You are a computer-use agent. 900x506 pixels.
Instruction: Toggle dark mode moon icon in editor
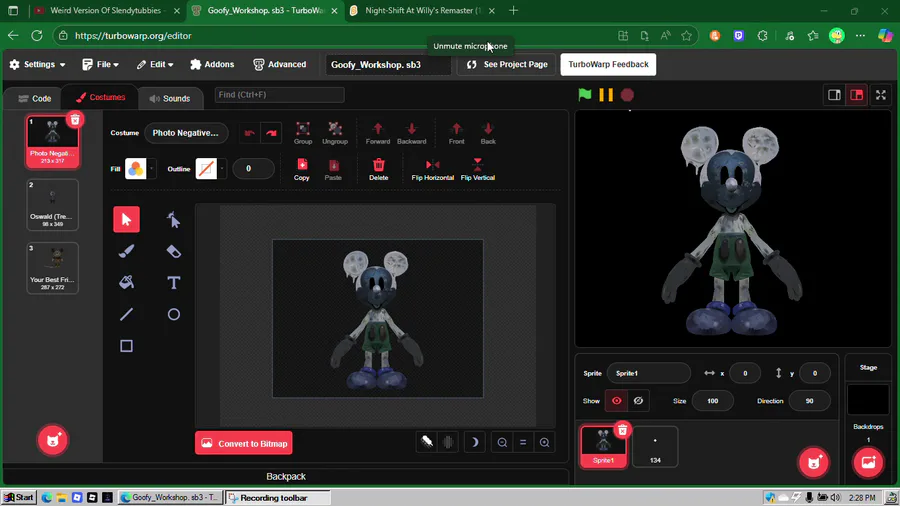(474, 442)
